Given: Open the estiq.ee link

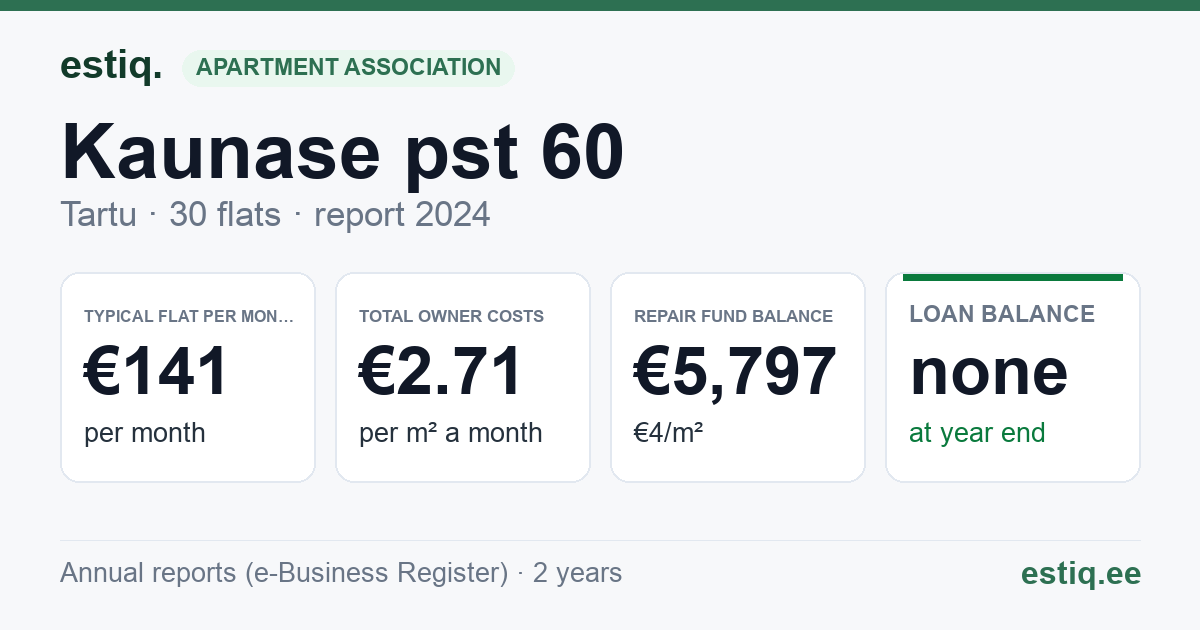Looking at the screenshot, I should (x=1080, y=573).
